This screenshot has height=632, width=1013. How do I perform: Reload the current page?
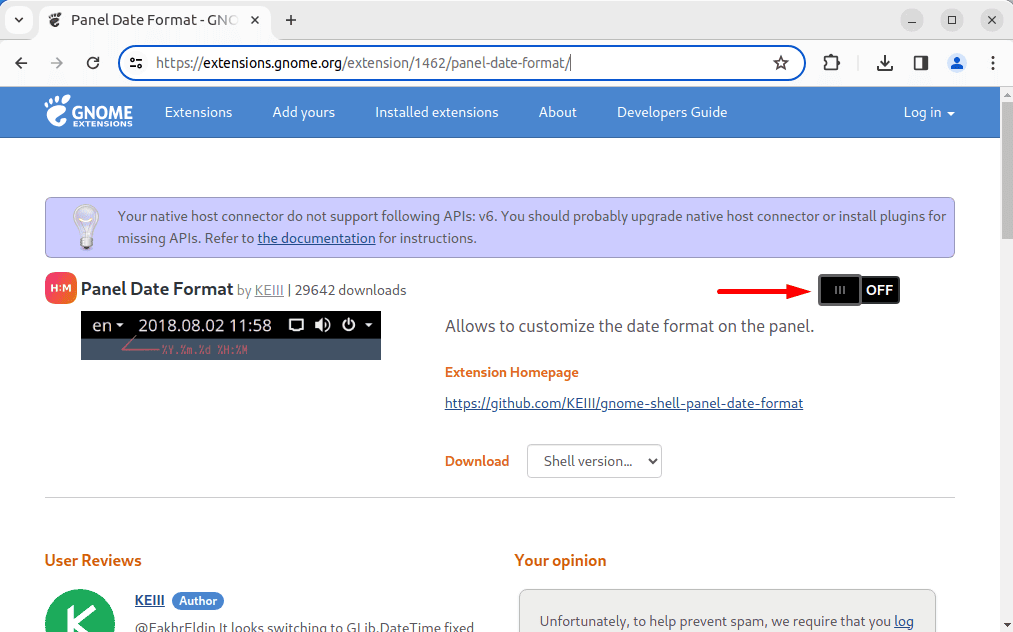click(x=93, y=63)
